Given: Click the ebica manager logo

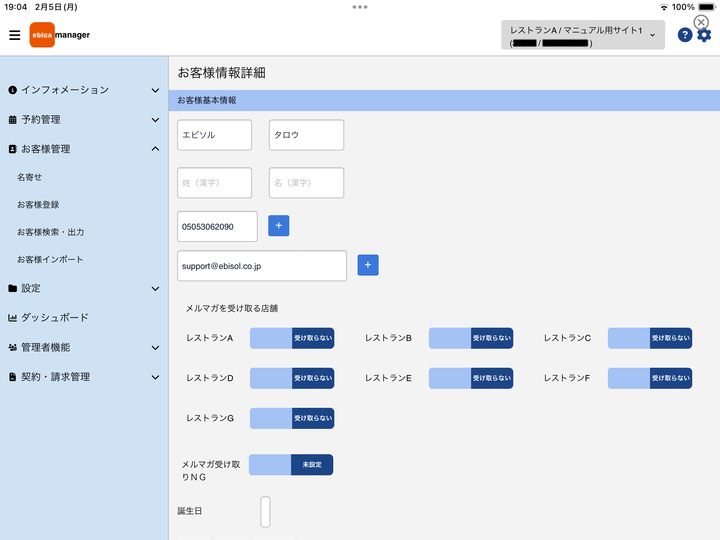Looking at the screenshot, I should tap(60, 35).
